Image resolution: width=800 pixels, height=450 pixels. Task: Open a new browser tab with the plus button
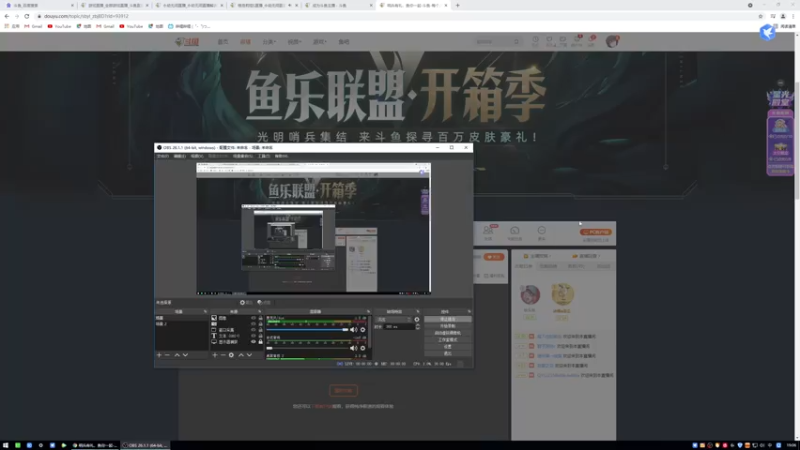click(x=458, y=5)
